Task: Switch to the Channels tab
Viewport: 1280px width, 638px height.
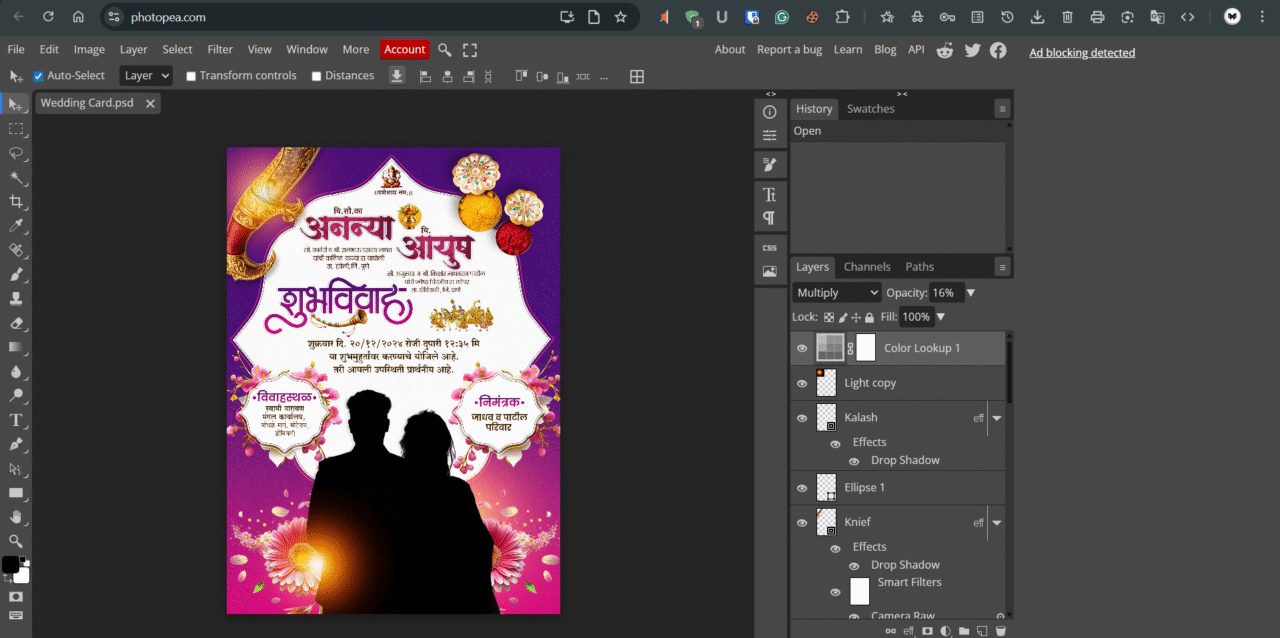Action: (866, 267)
